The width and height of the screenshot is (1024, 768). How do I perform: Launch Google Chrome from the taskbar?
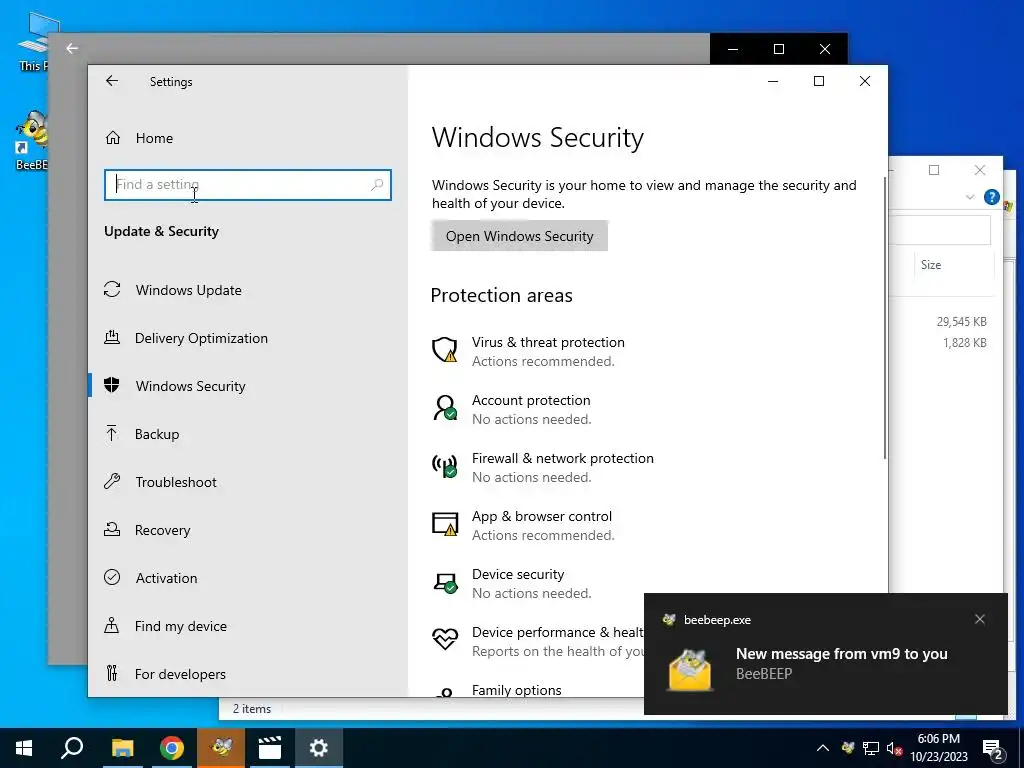point(172,748)
